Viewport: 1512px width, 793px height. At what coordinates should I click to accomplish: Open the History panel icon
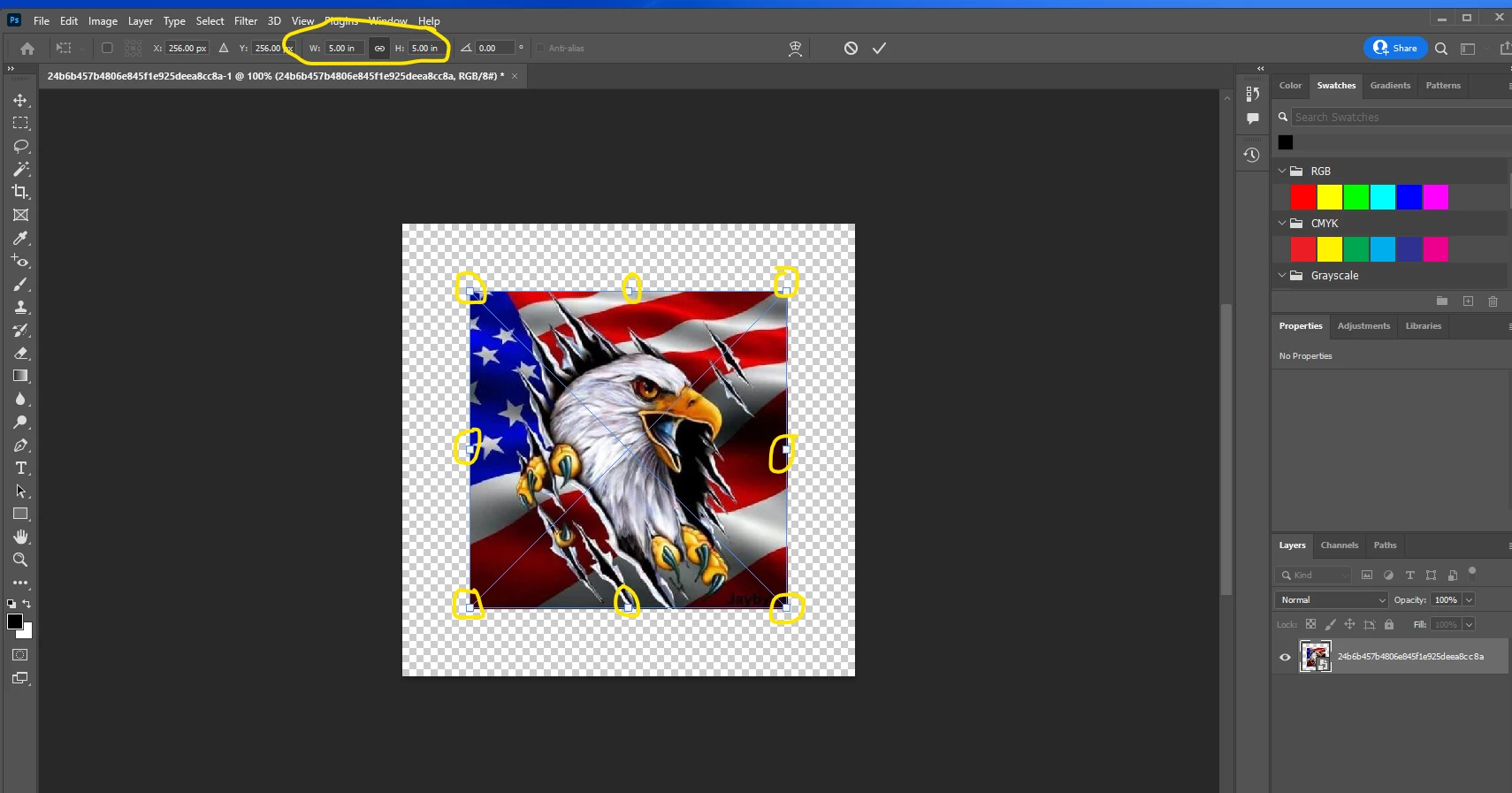point(1252,155)
